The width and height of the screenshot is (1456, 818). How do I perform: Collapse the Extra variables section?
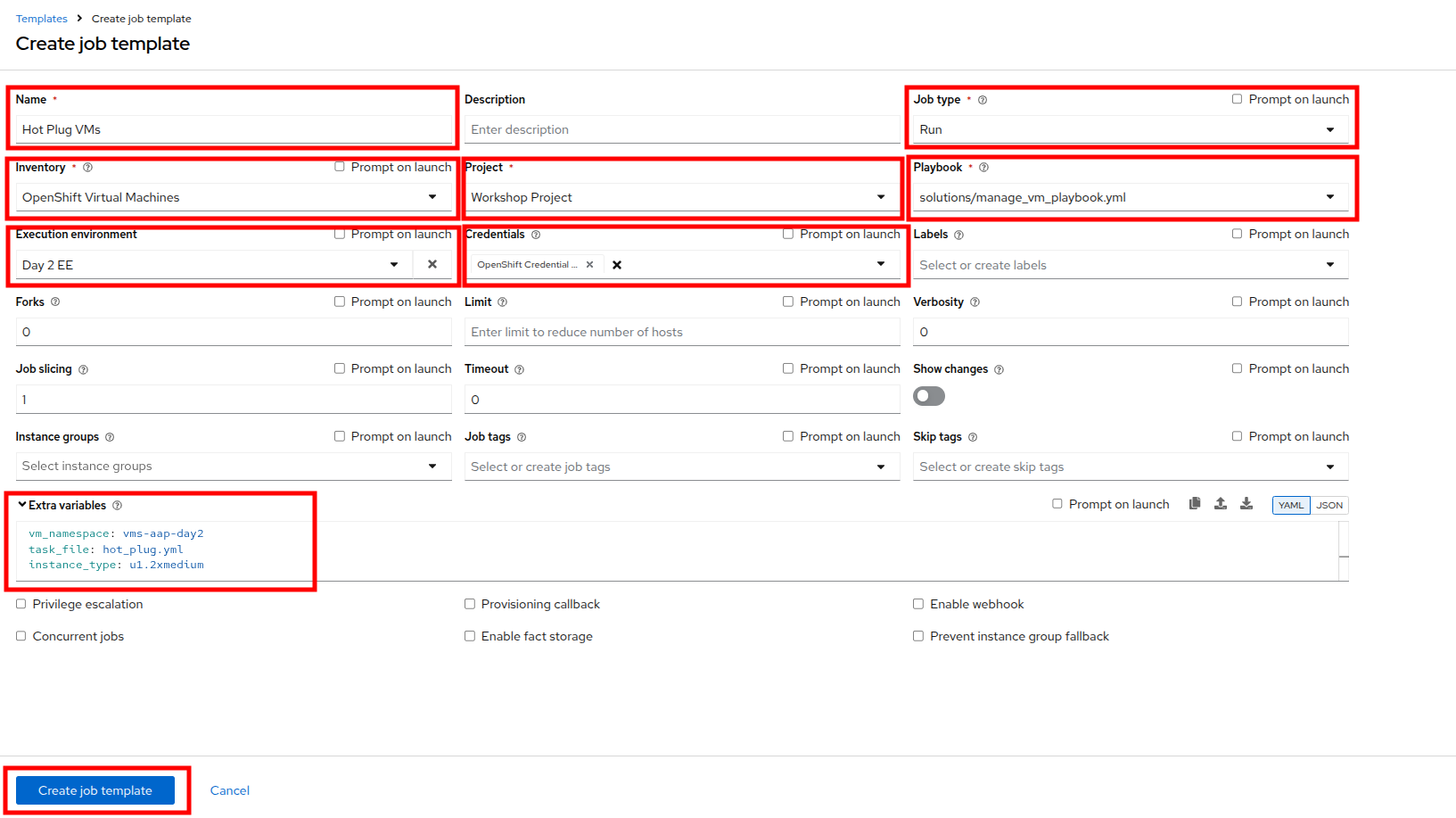click(22, 505)
